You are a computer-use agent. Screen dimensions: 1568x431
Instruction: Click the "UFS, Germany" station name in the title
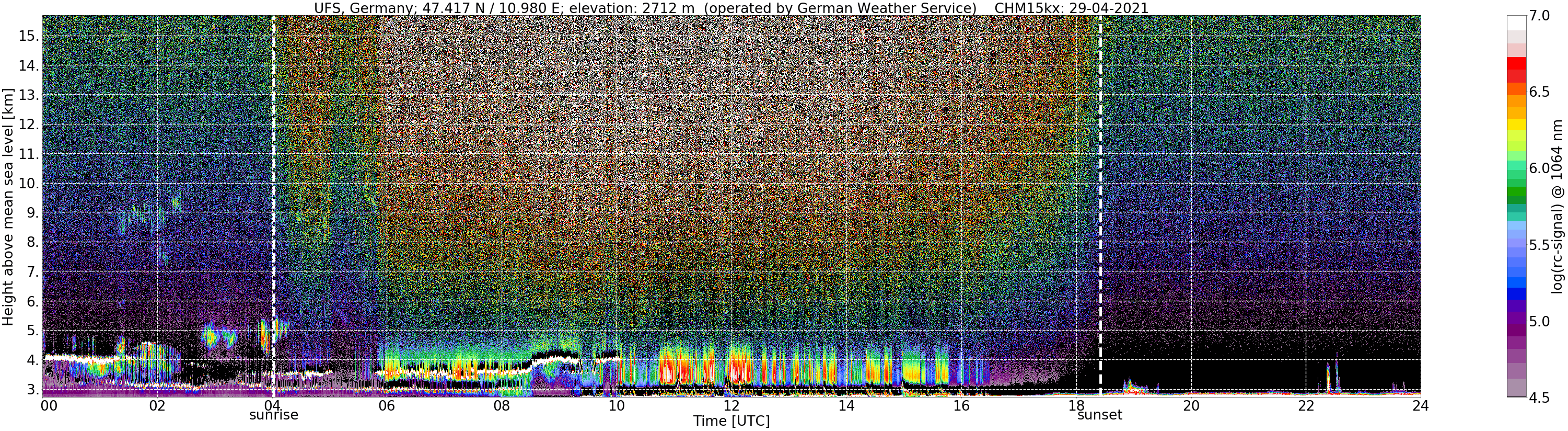pyautogui.click(x=363, y=8)
